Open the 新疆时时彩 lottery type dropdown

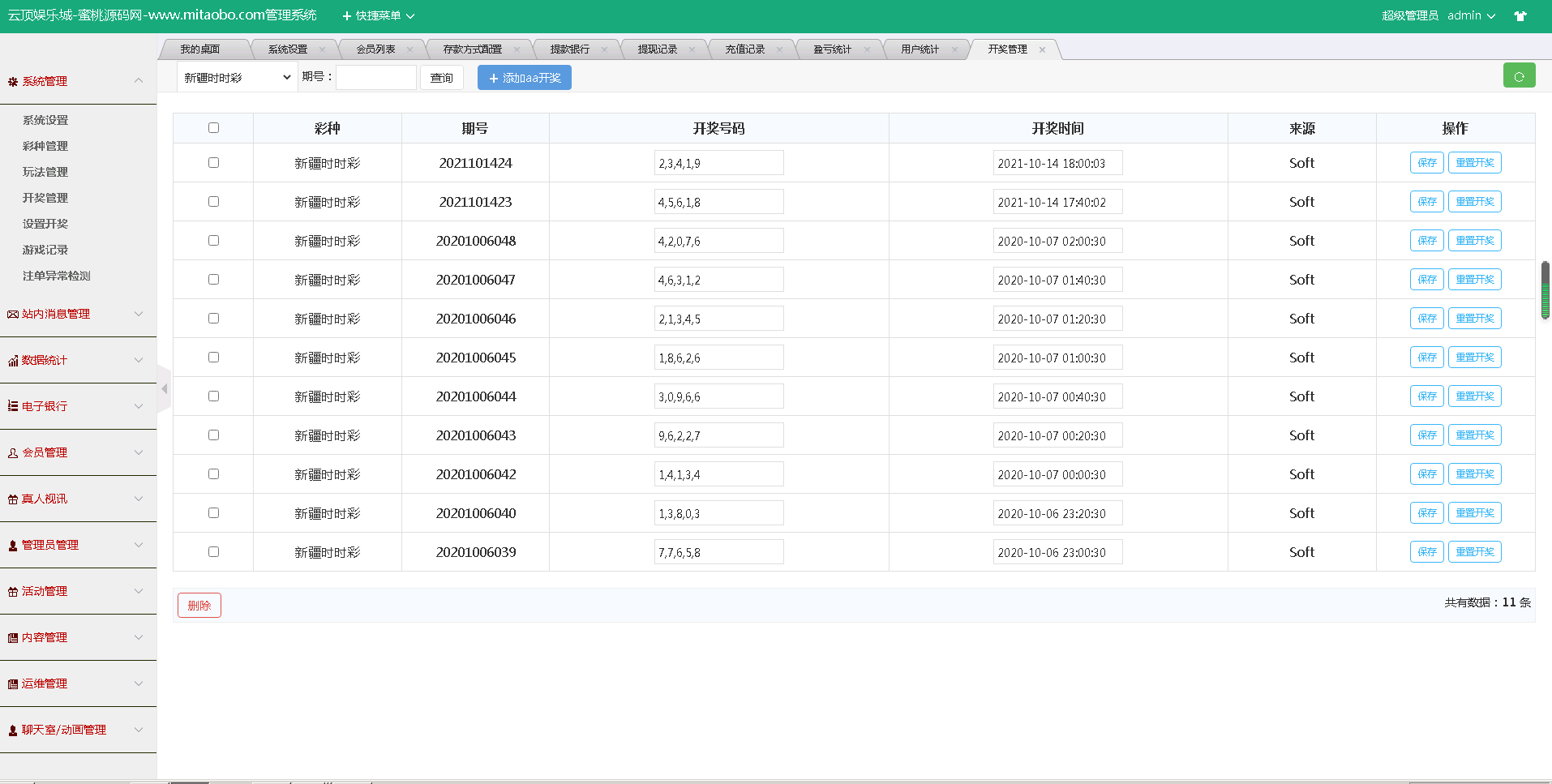pyautogui.click(x=237, y=78)
